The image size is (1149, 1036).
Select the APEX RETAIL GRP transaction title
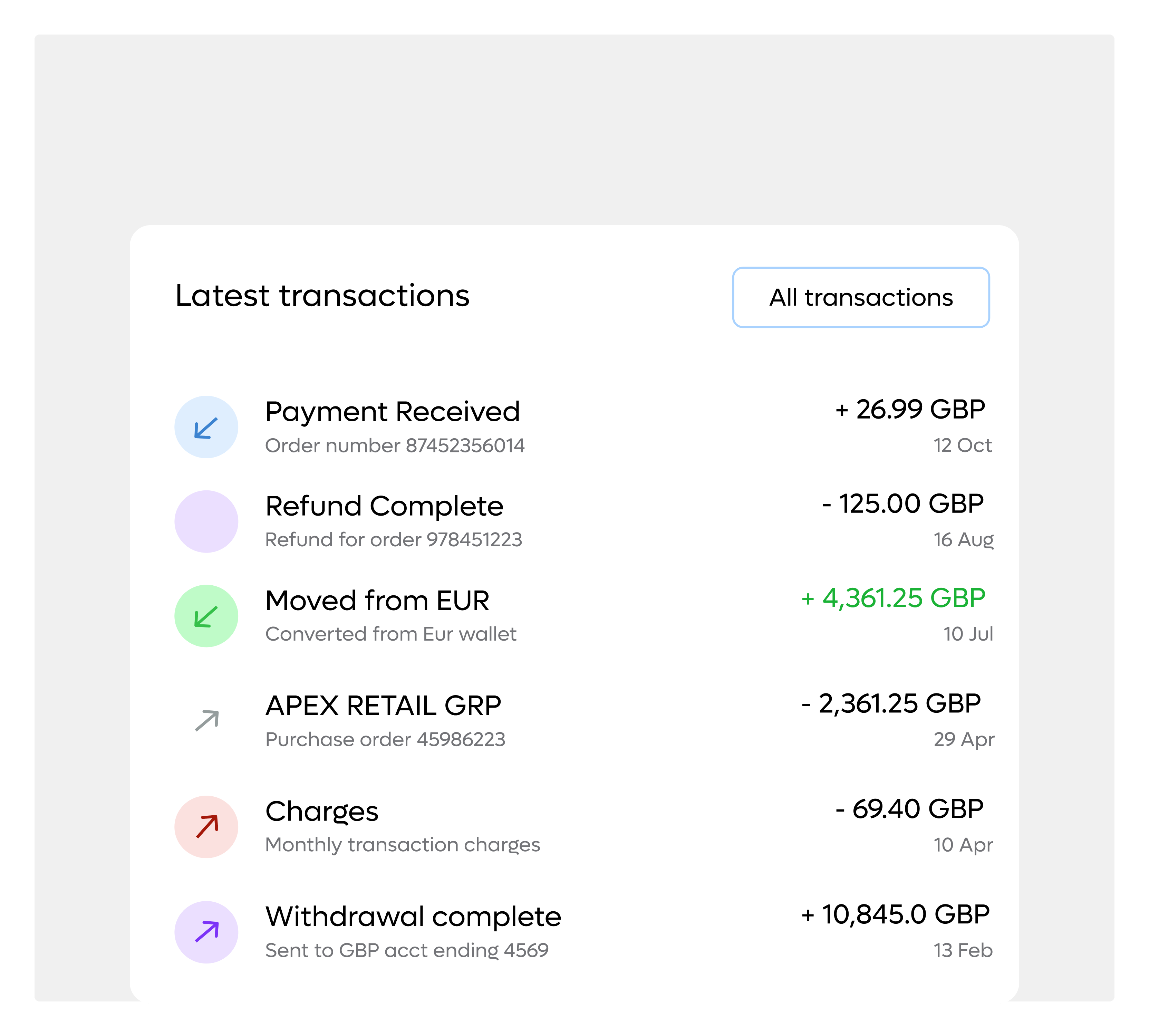click(x=383, y=706)
